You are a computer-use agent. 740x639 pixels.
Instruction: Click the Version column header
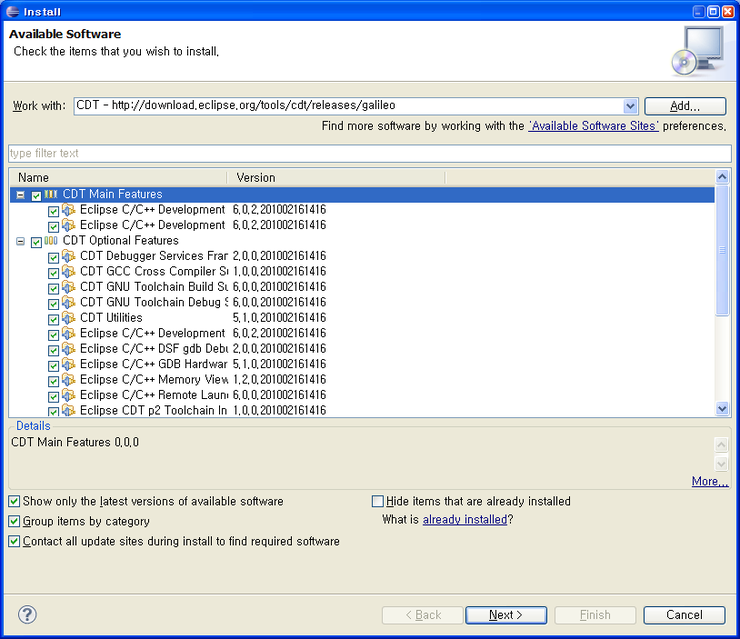click(x=336, y=177)
